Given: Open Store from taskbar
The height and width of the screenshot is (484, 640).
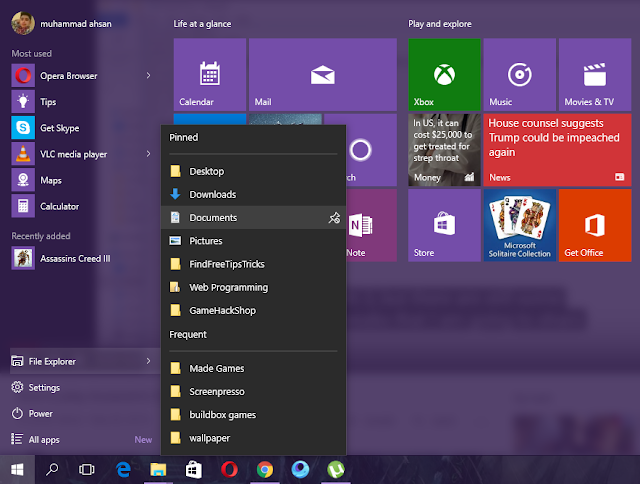Looking at the screenshot, I should coord(194,470).
